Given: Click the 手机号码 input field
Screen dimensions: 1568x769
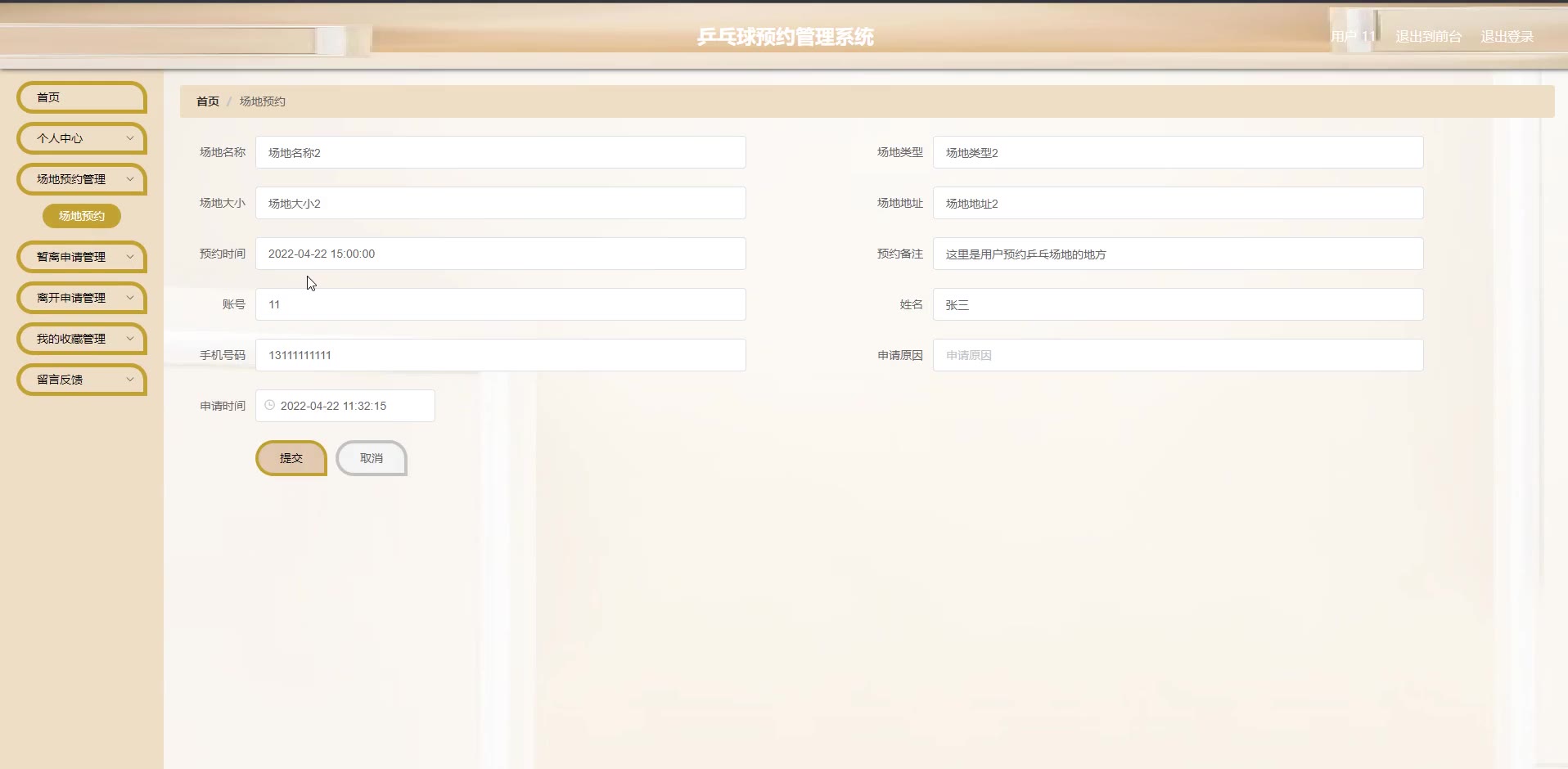Looking at the screenshot, I should click(501, 355).
